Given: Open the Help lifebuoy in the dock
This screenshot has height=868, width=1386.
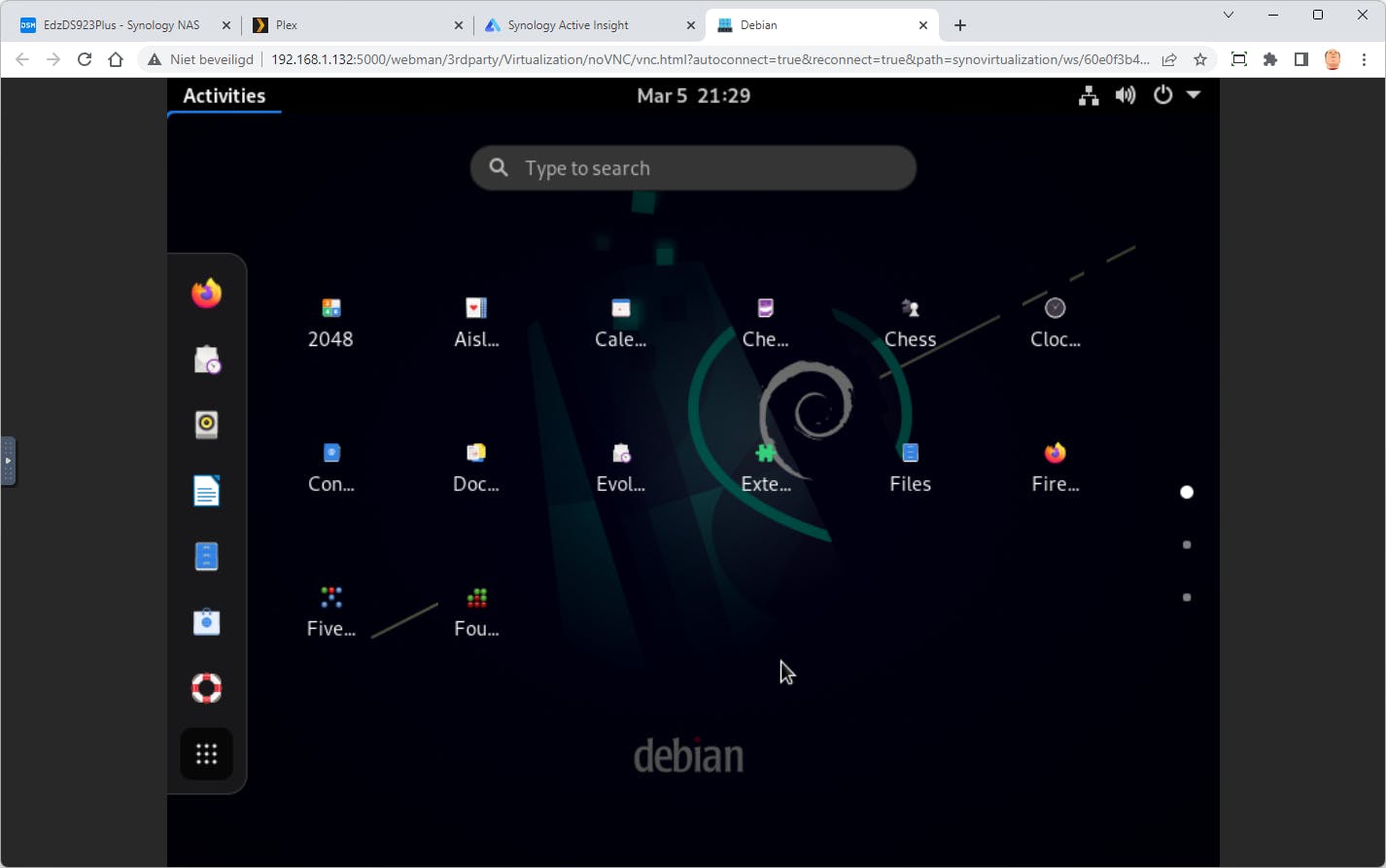Looking at the screenshot, I should [206, 688].
